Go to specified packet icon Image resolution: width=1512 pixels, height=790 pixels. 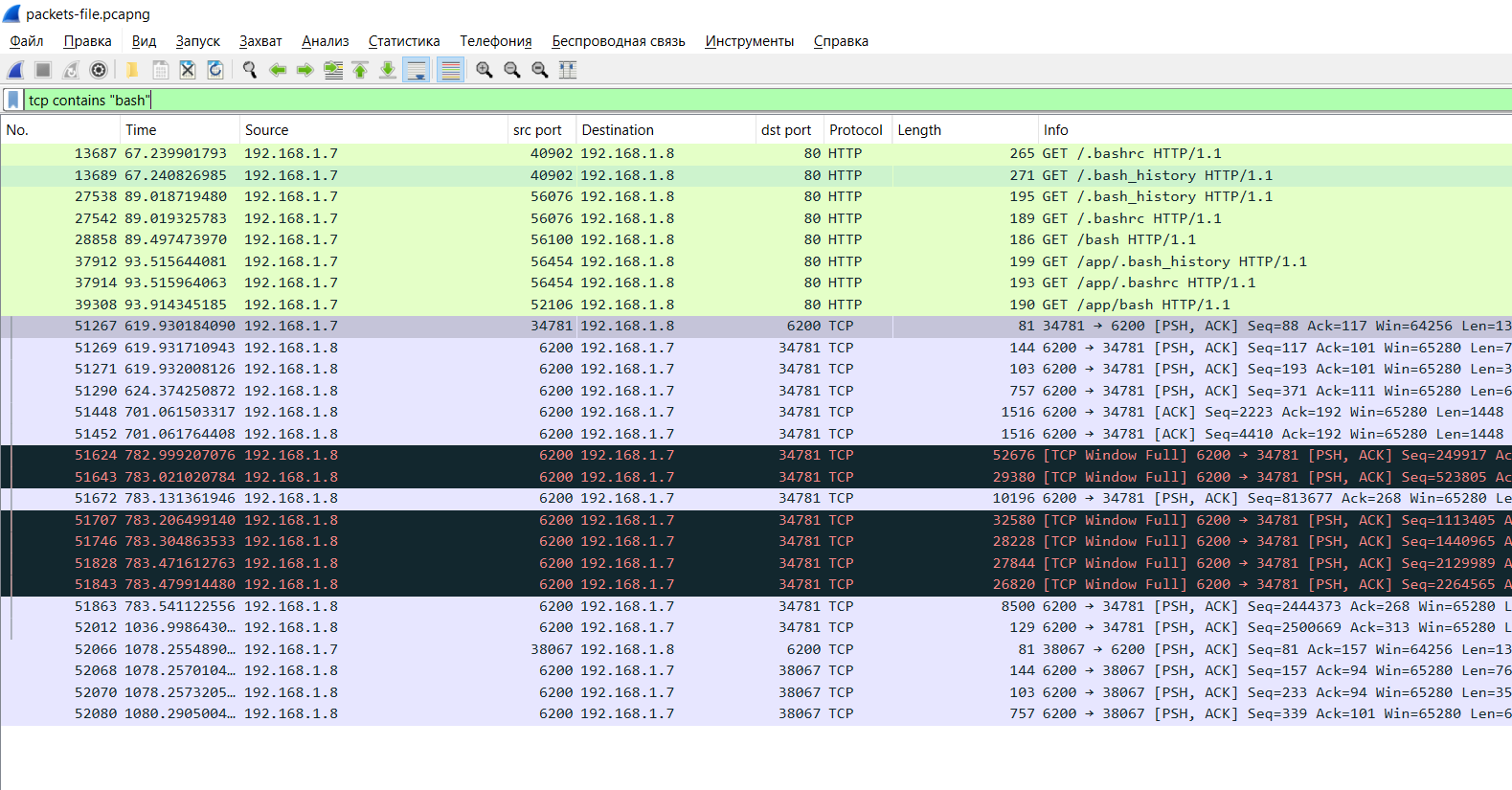click(x=333, y=70)
